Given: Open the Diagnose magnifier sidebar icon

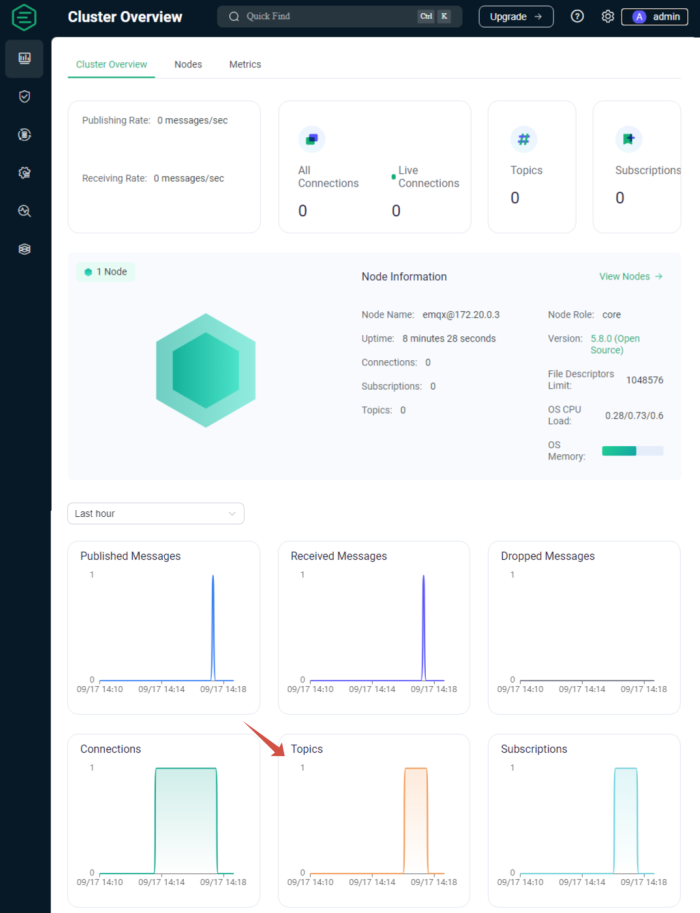Looking at the screenshot, I should [x=24, y=211].
